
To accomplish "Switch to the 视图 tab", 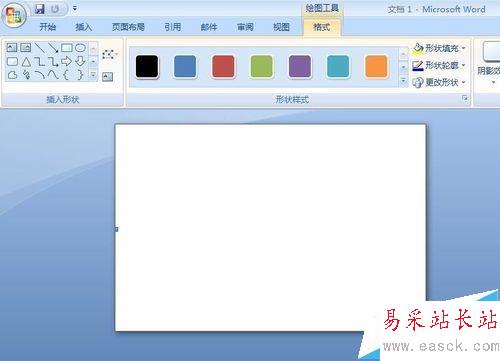I will click(281, 27).
